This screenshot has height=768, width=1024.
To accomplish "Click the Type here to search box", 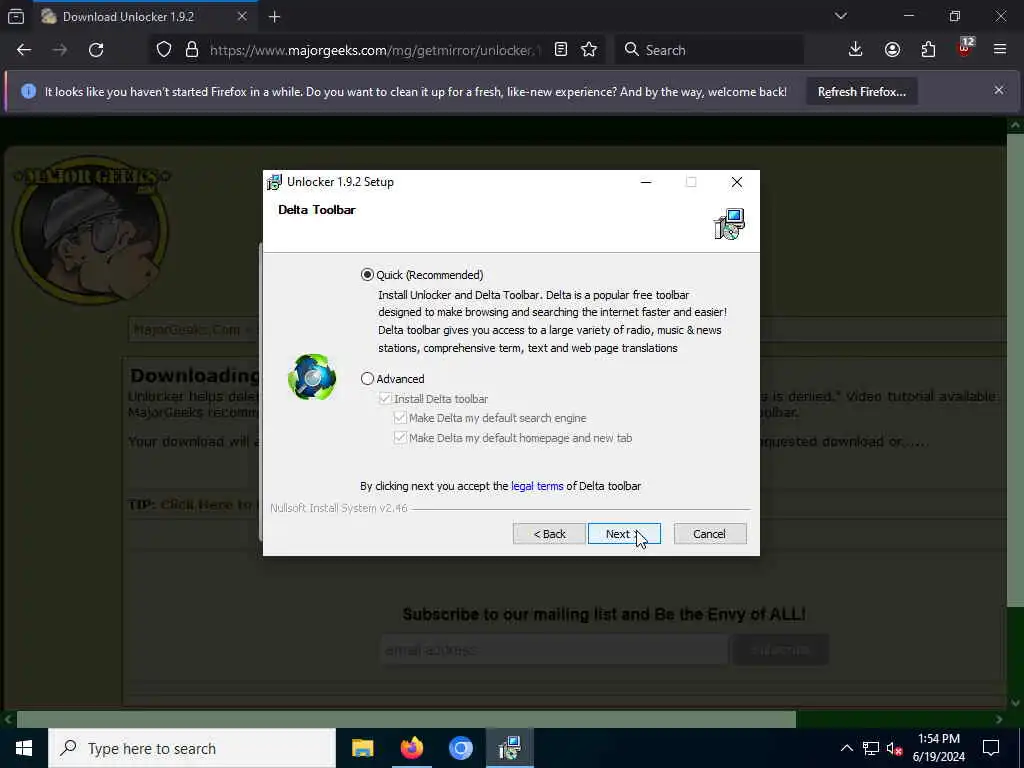I will (x=192, y=748).
